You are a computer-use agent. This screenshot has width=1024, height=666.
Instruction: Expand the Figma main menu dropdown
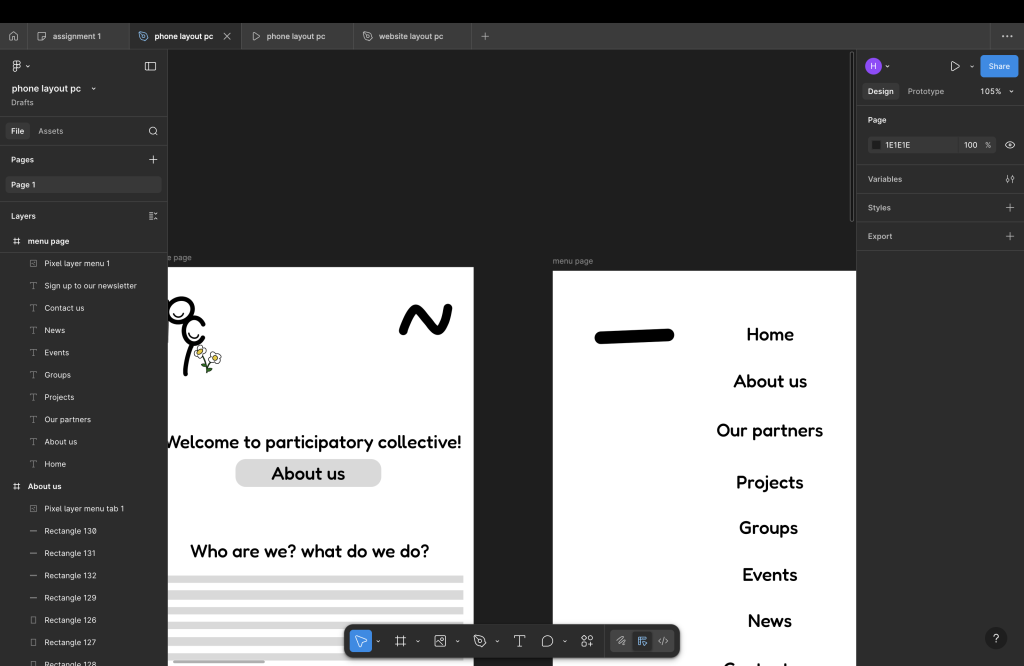pos(20,66)
